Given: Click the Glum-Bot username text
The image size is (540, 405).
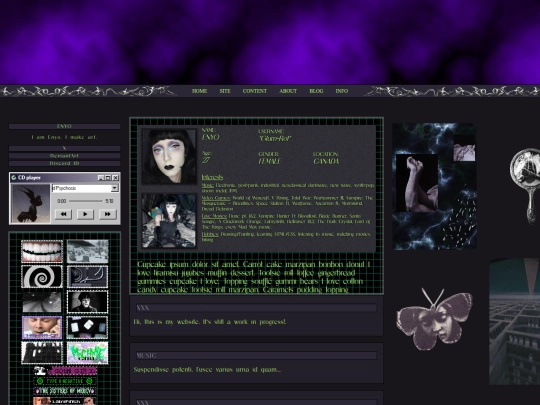Looking at the screenshot, I should coord(275,138).
